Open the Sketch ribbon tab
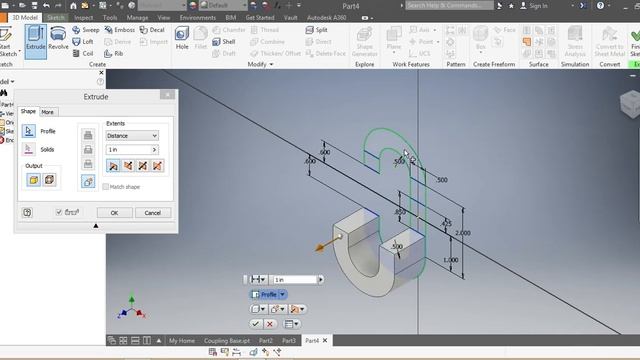640x360 pixels. pos(56,18)
